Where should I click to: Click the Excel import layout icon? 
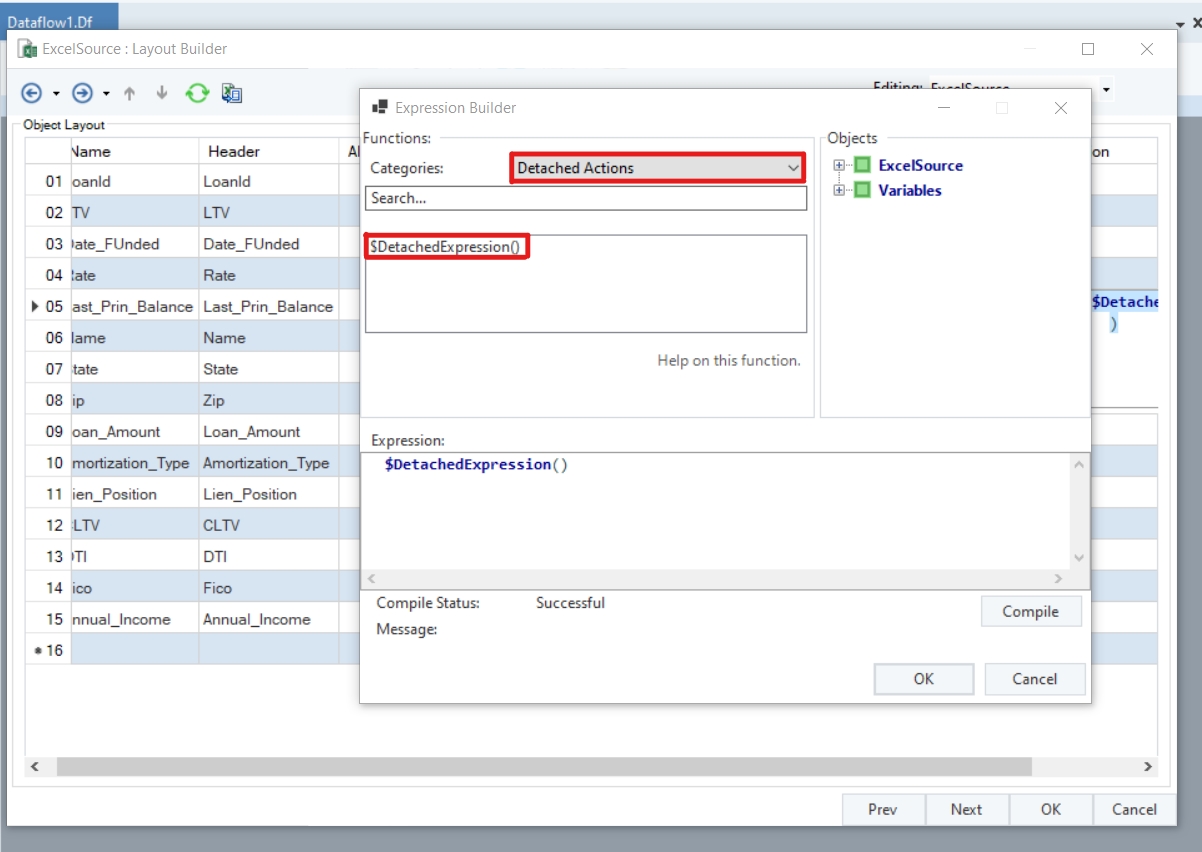tap(232, 93)
